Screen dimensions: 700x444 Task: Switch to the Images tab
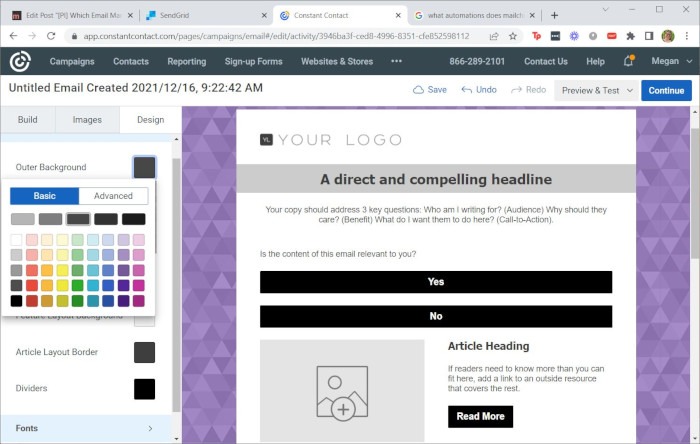click(87, 120)
